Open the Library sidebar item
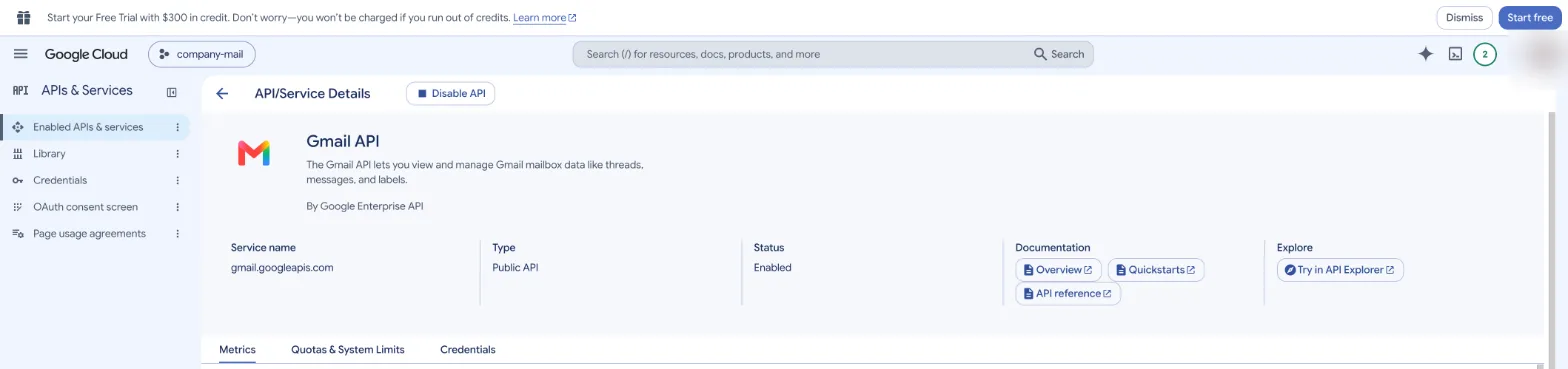1568x369 pixels. (x=49, y=154)
